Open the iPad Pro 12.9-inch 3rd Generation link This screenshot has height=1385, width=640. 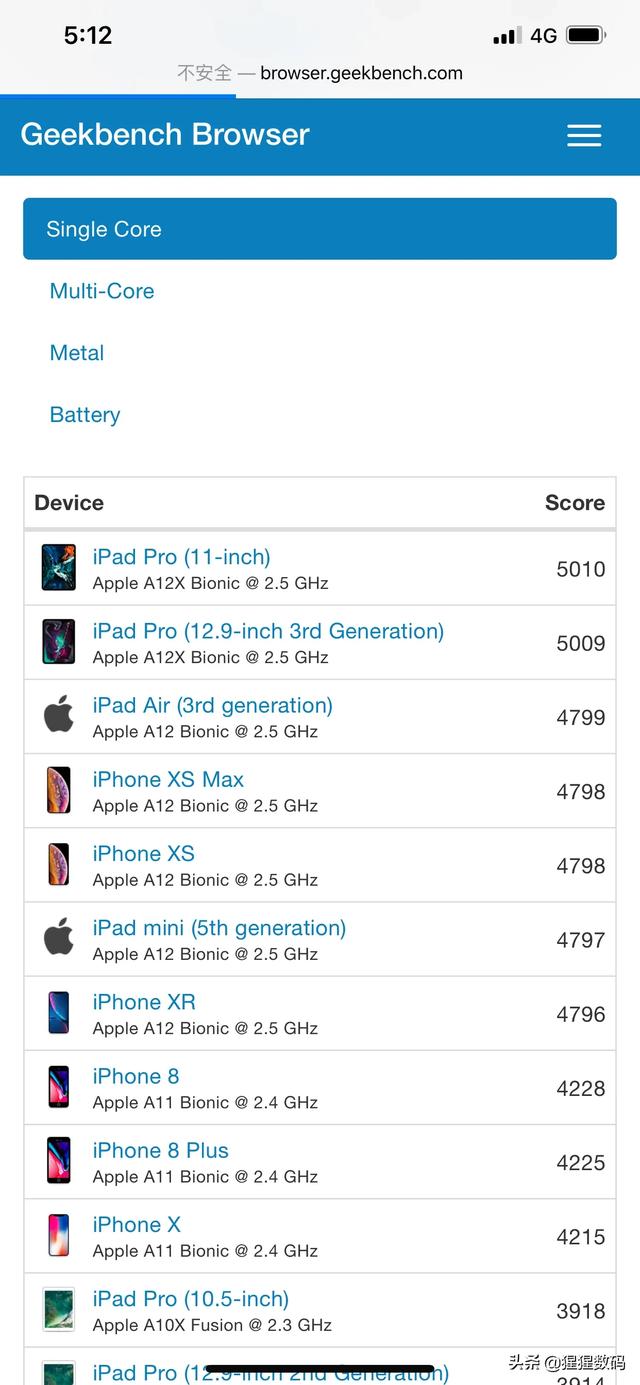[268, 631]
